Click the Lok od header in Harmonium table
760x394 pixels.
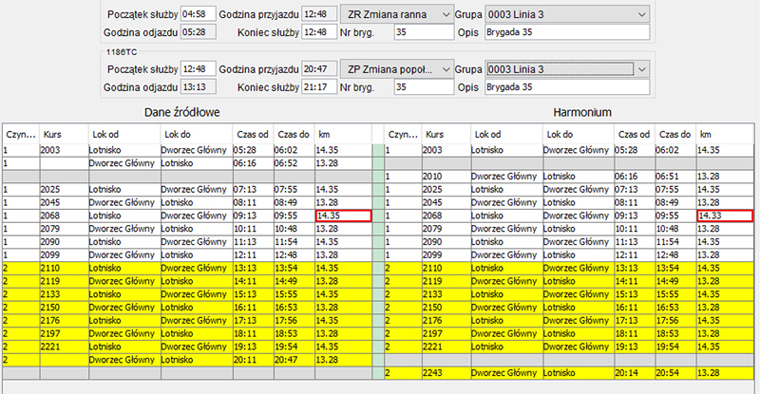(x=507, y=134)
